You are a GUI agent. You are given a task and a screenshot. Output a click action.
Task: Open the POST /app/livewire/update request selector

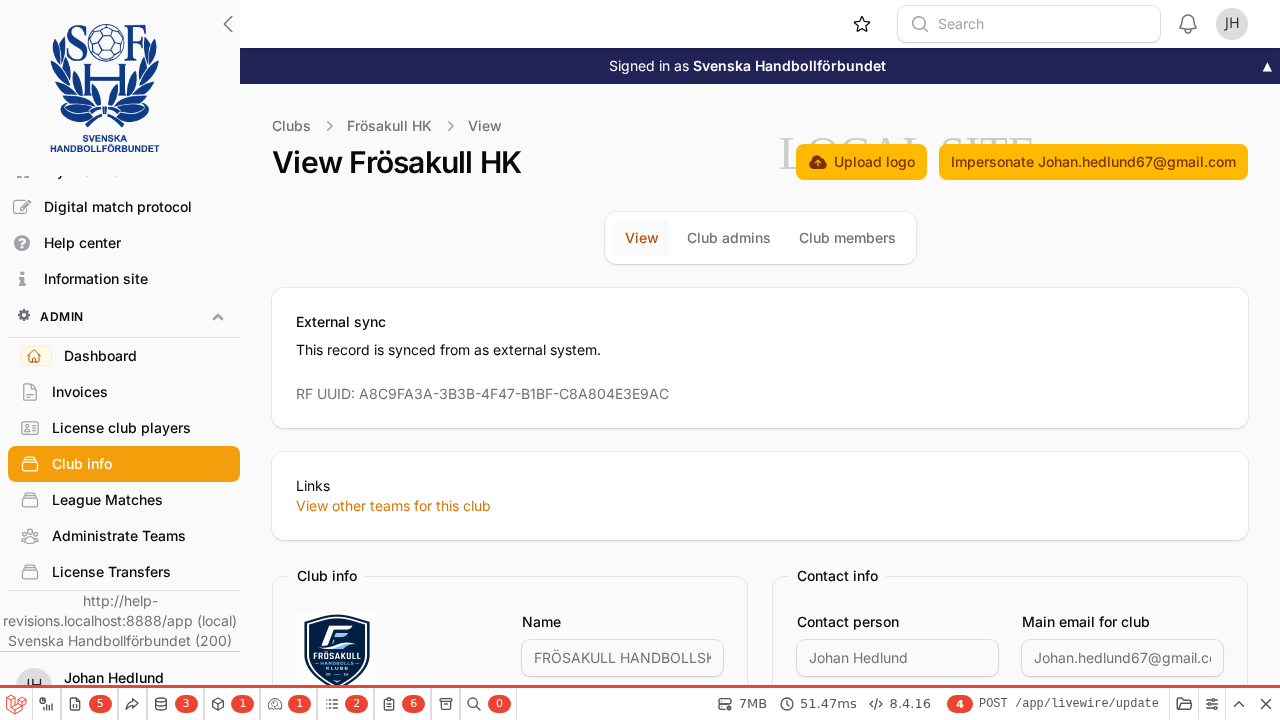[1054, 704]
